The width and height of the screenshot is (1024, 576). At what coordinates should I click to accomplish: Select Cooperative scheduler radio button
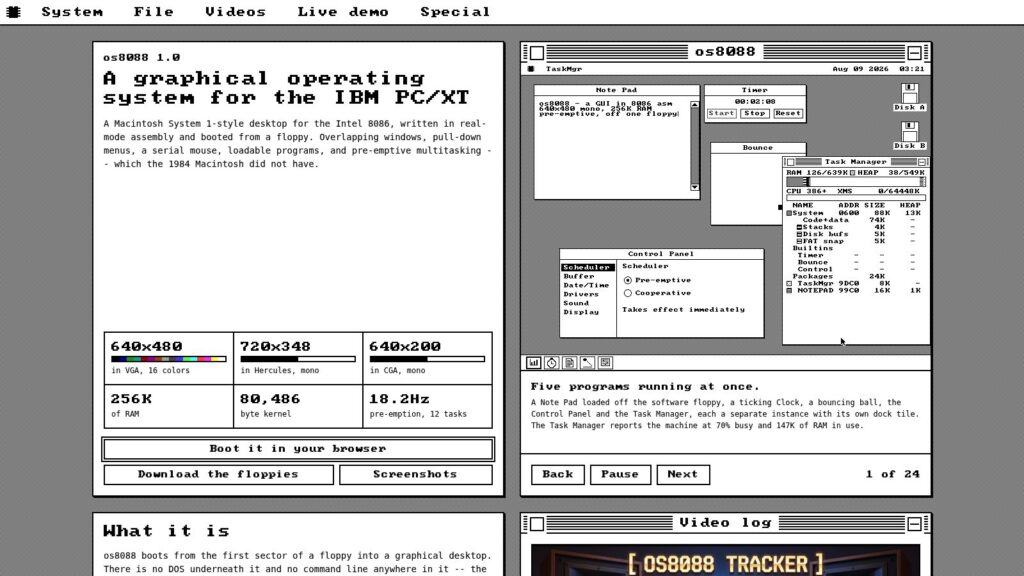point(628,293)
